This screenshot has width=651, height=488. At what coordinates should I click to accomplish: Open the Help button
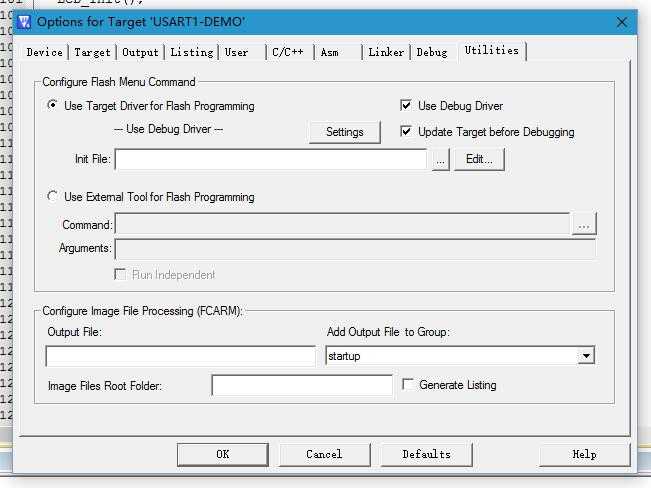(x=585, y=455)
